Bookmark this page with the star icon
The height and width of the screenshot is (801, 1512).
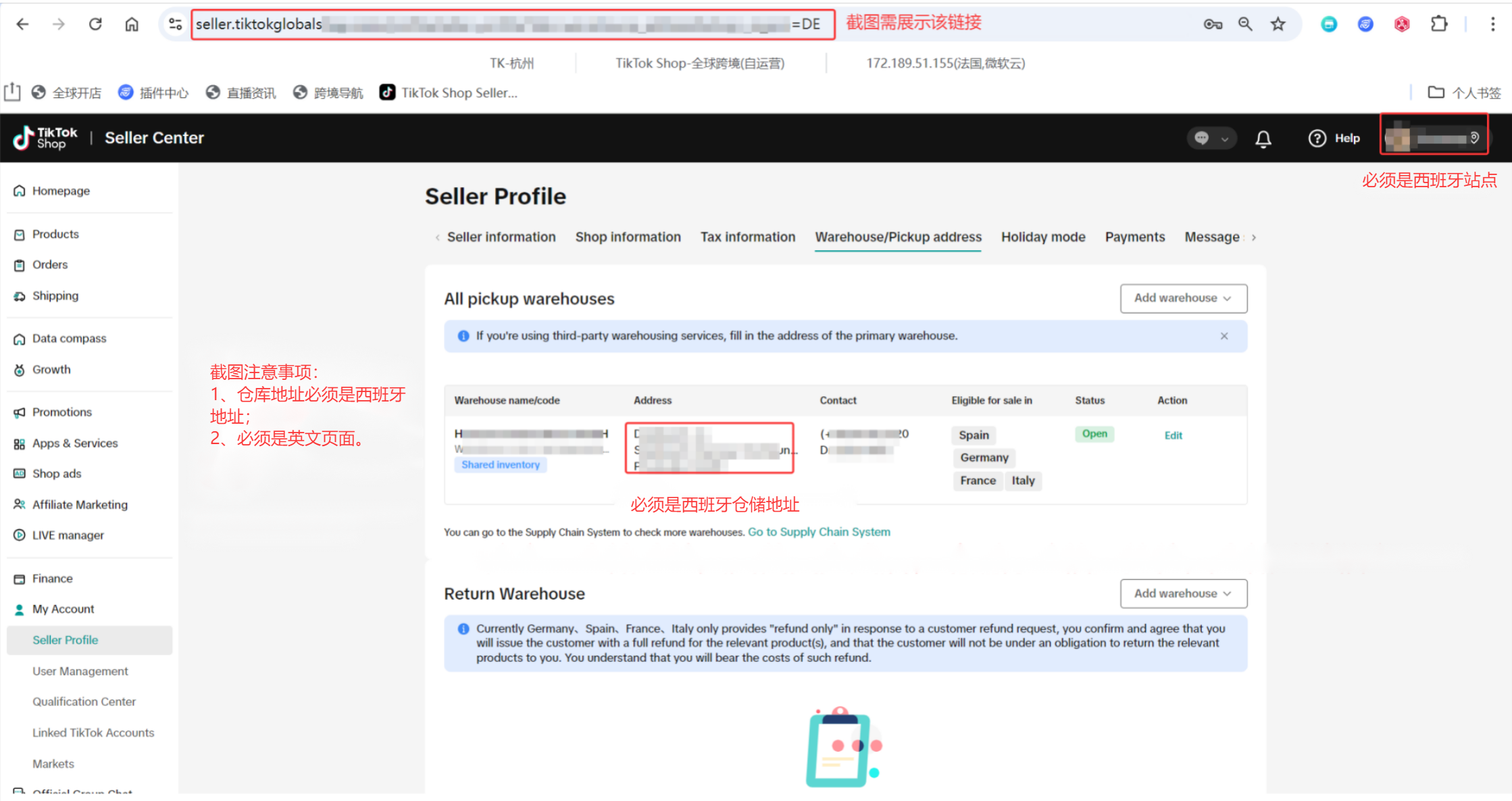[x=1278, y=24]
